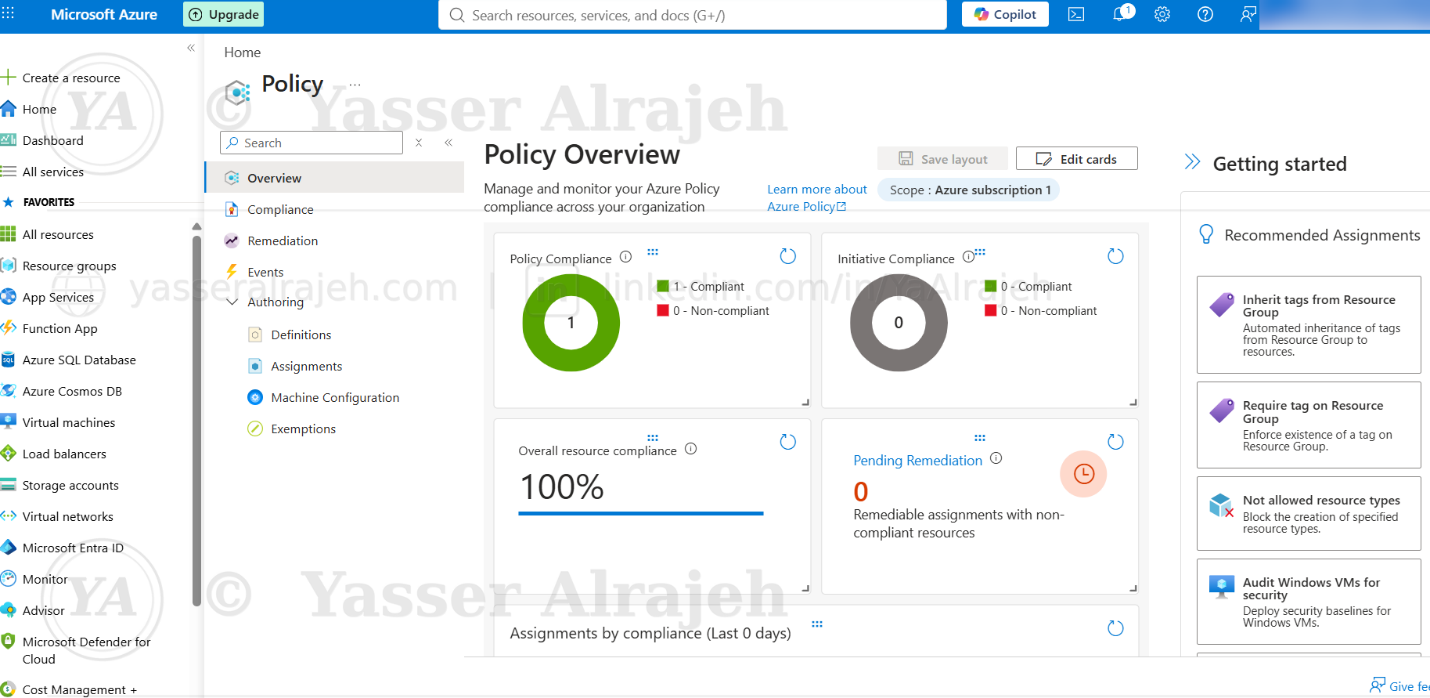
Task: Focus the Policy menu Search box
Action: (x=312, y=143)
